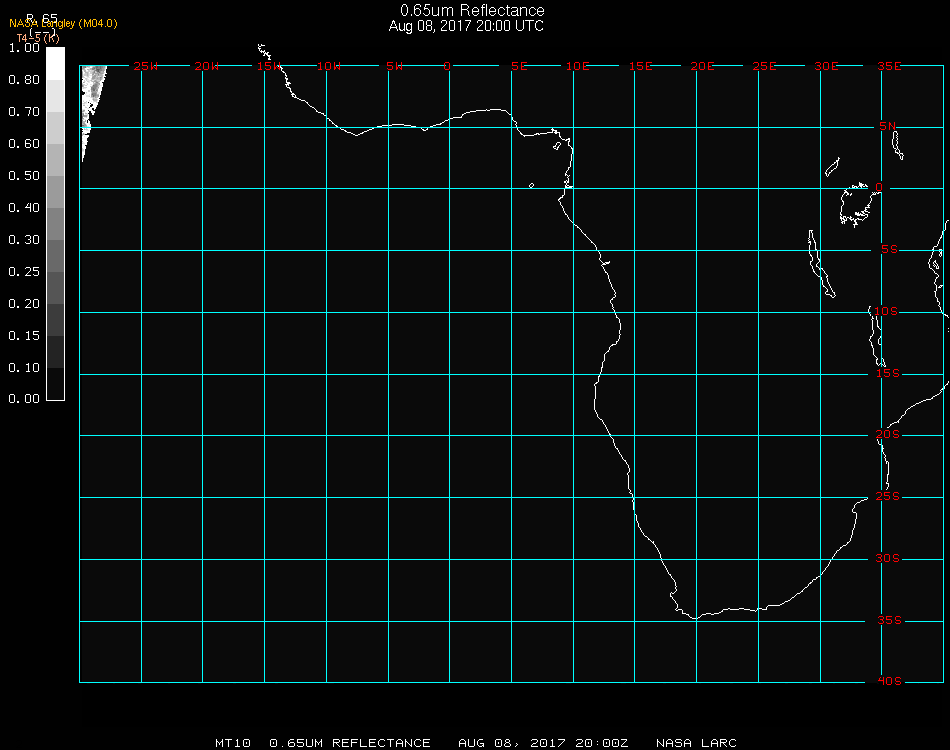Click the '0.65UM REFLECTANCE' footer text

click(x=350, y=743)
